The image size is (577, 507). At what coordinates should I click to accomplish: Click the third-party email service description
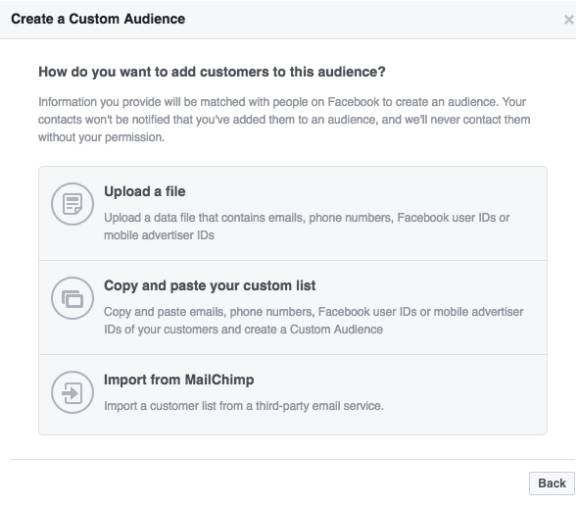[x=244, y=406]
